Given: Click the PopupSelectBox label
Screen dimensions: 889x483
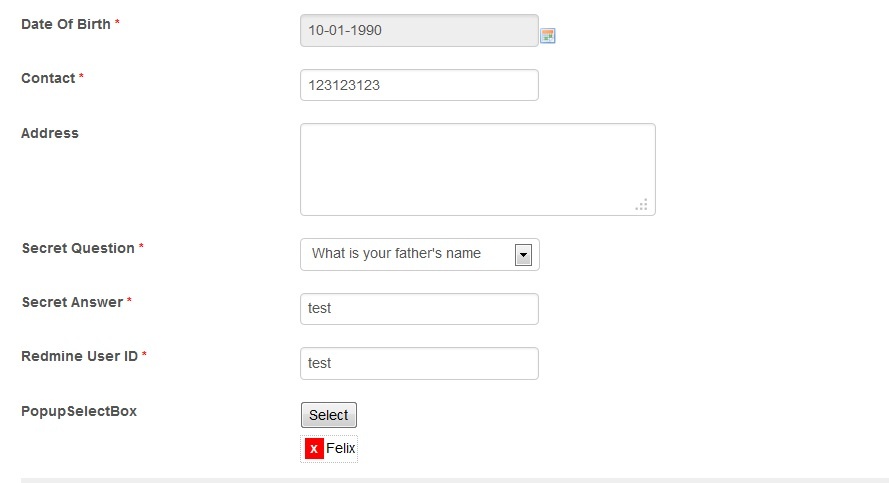Looking at the screenshot, I should pos(79,411).
